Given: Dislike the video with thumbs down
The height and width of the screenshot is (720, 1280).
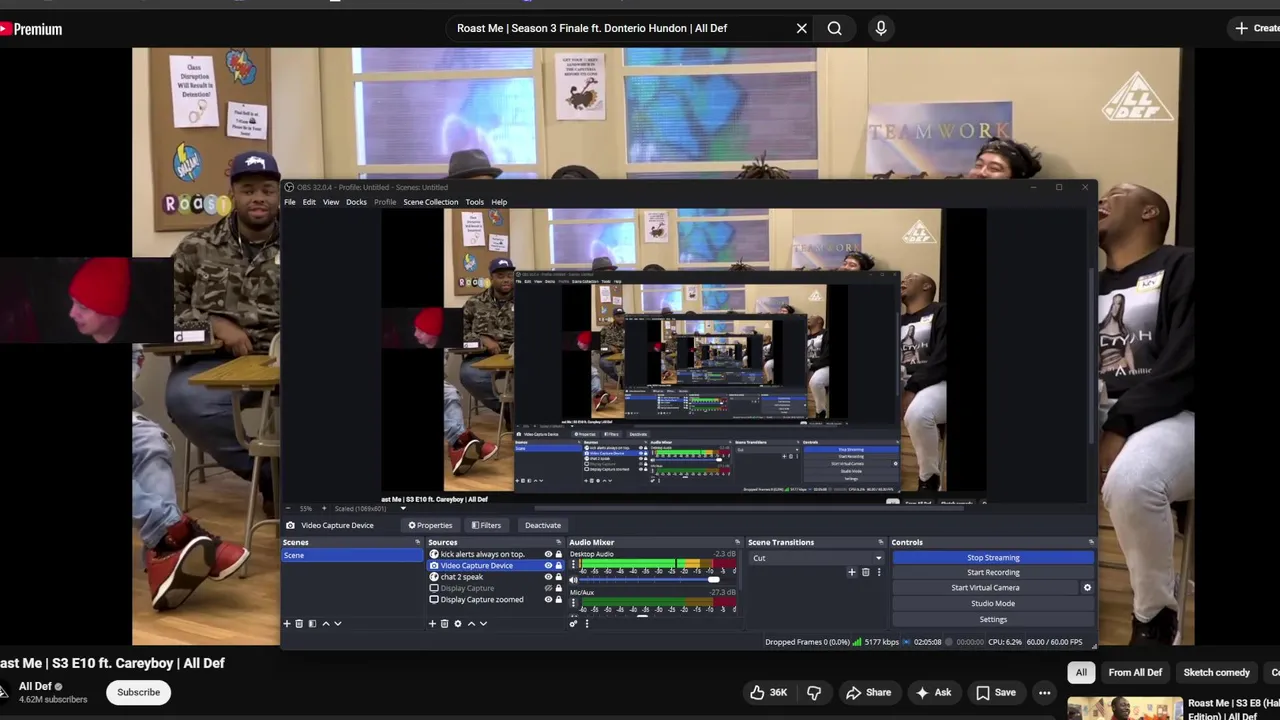Looking at the screenshot, I should [814, 692].
